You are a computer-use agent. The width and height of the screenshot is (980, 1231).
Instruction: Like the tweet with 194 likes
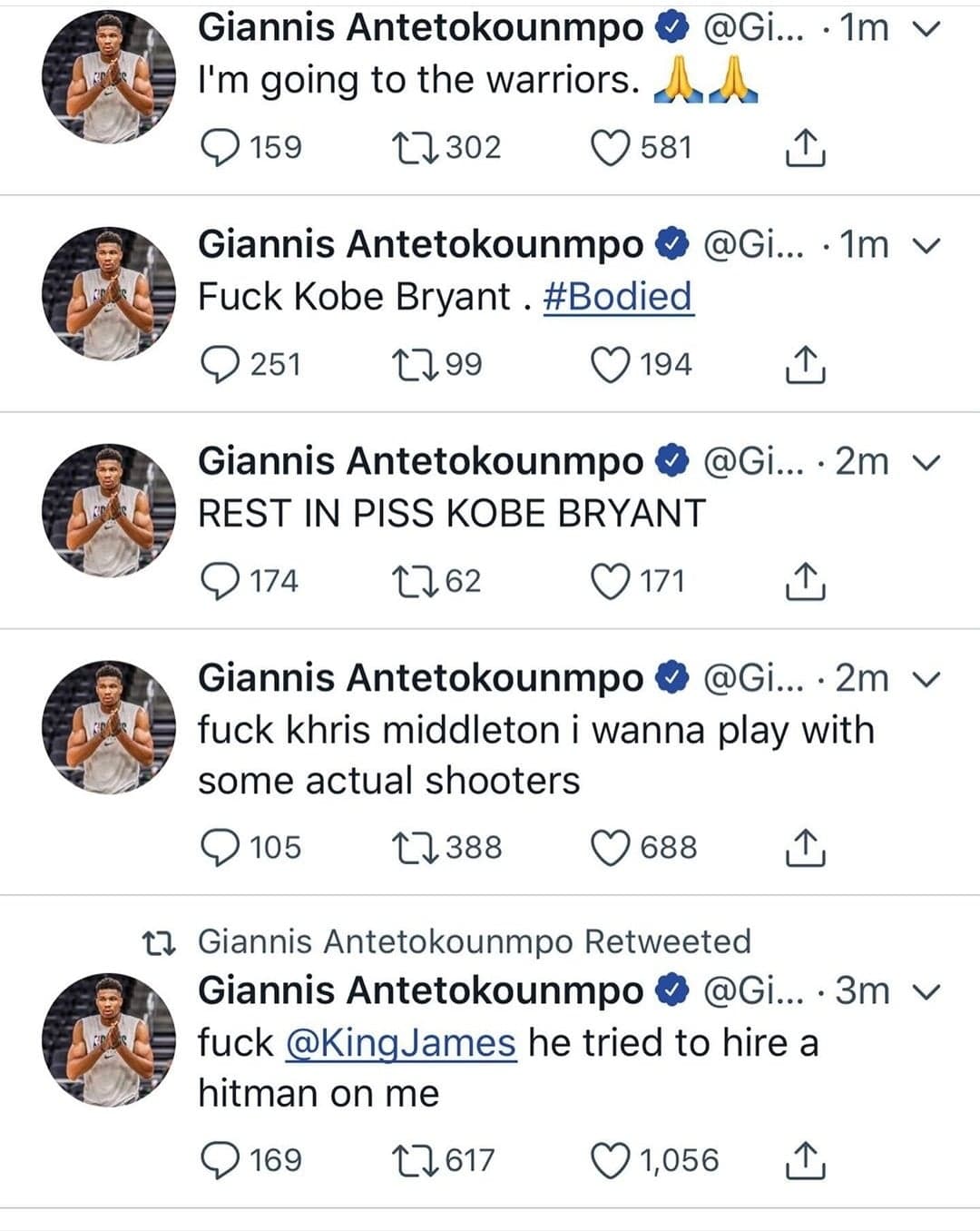coord(611,365)
